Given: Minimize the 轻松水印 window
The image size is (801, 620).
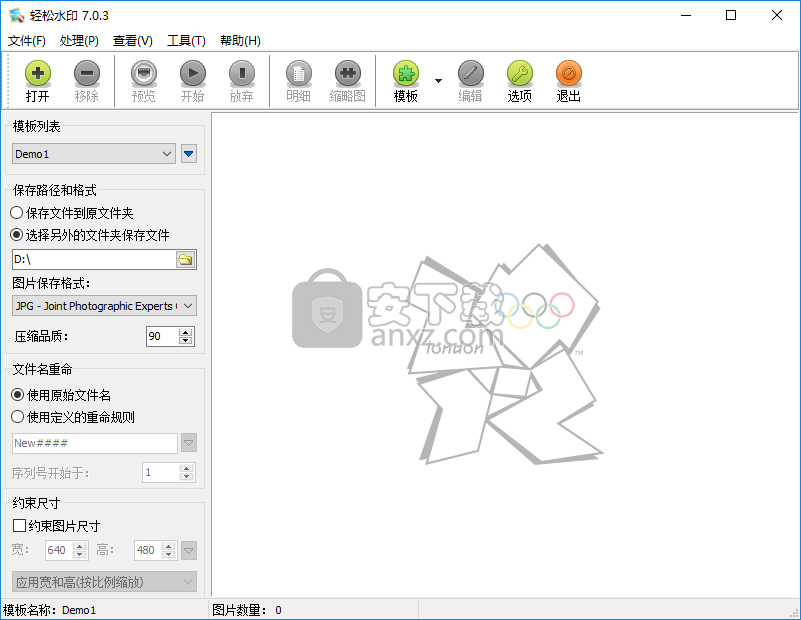Looking at the screenshot, I should pos(686,15).
